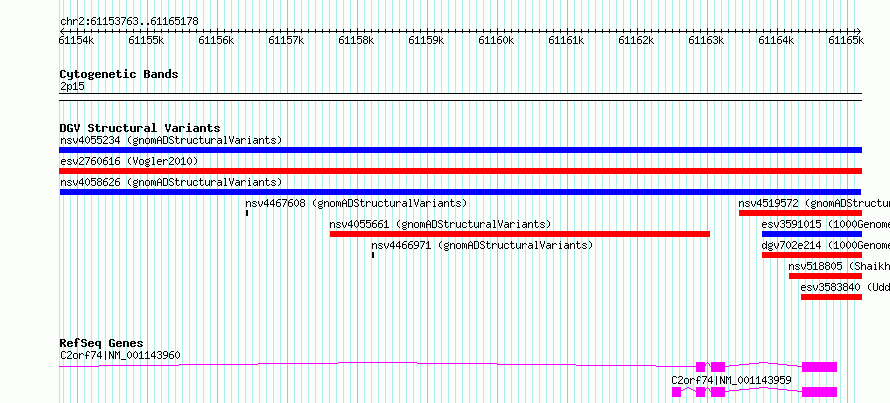Screen dimensions: 890x403
Task: Click the 61165k ruler tick label
Action: point(846,40)
